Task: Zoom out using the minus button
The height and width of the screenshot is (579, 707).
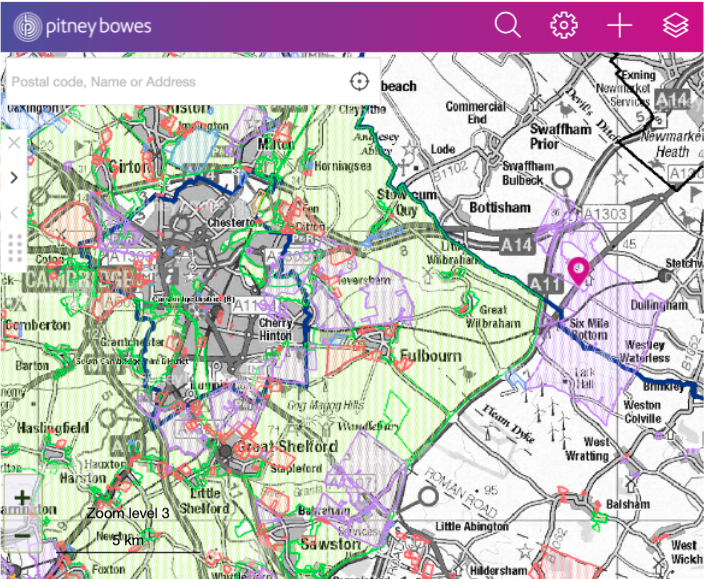Action: coord(21,535)
